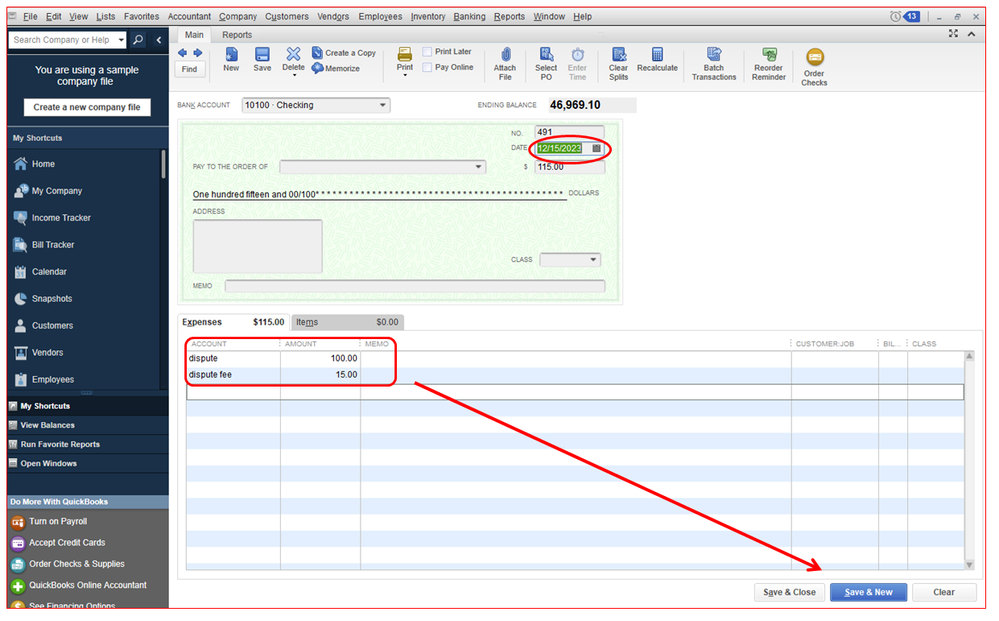
Task: Click the Memorize toolbar icon
Action: (318, 68)
